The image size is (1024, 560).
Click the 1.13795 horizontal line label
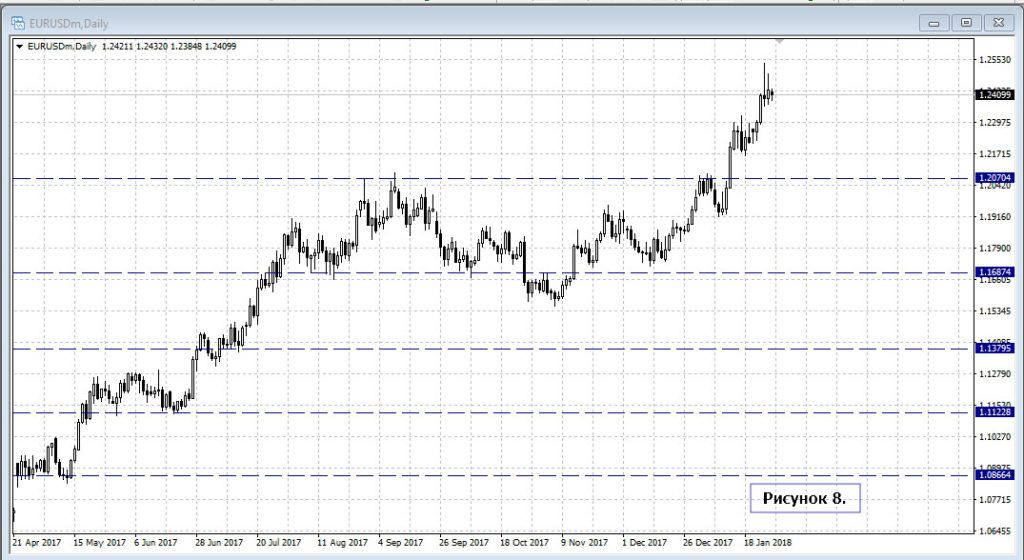tap(994, 349)
